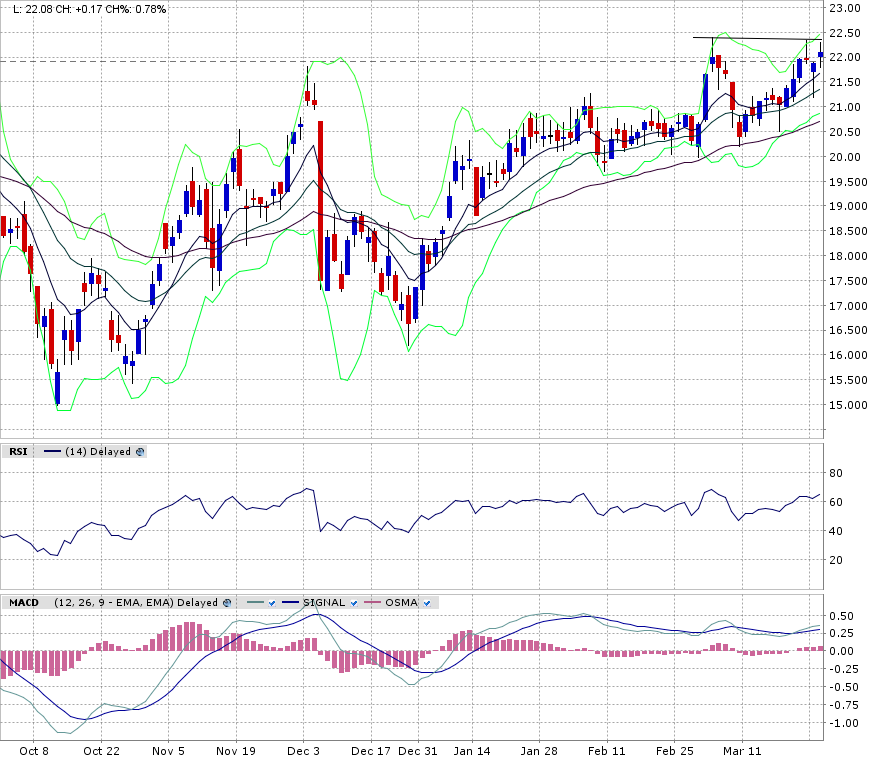Click the RSI 20 axis label
The image size is (876, 765).
pos(836,560)
